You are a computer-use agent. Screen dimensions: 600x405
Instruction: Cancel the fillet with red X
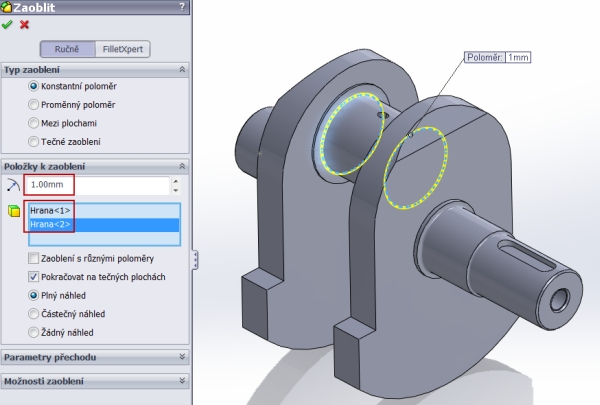pyautogui.click(x=24, y=25)
